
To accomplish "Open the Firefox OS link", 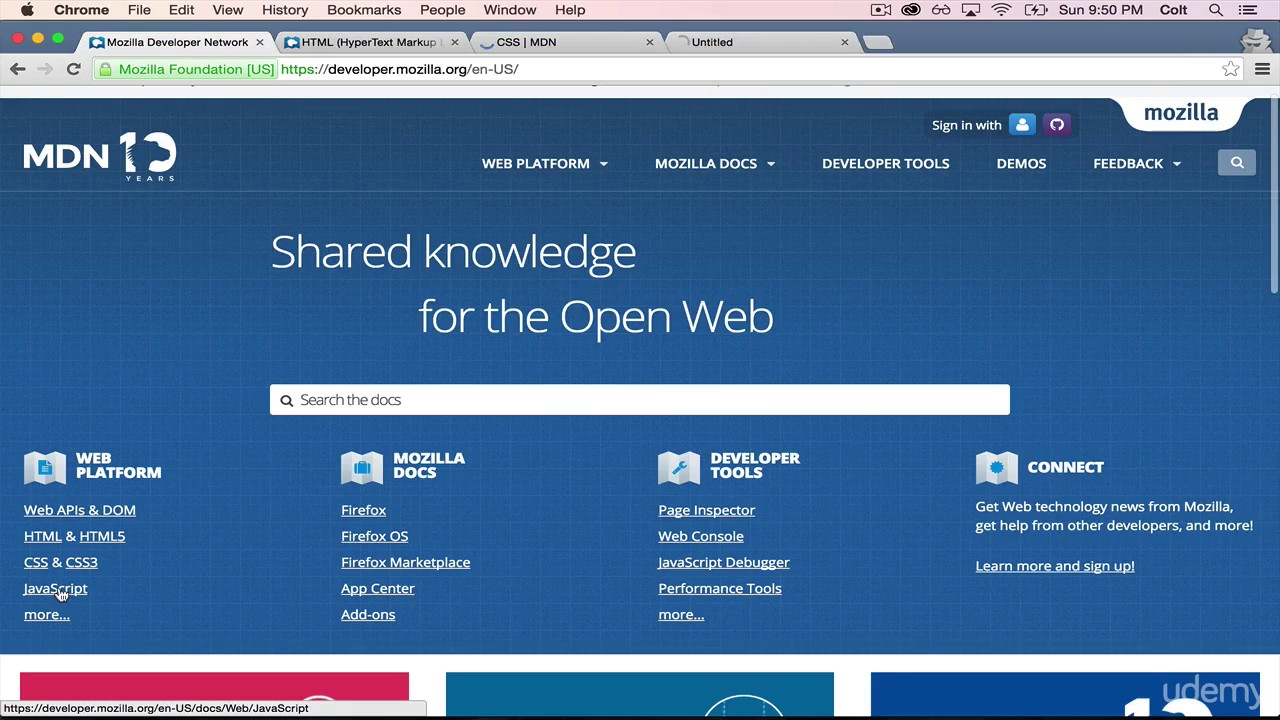I will [374, 536].
